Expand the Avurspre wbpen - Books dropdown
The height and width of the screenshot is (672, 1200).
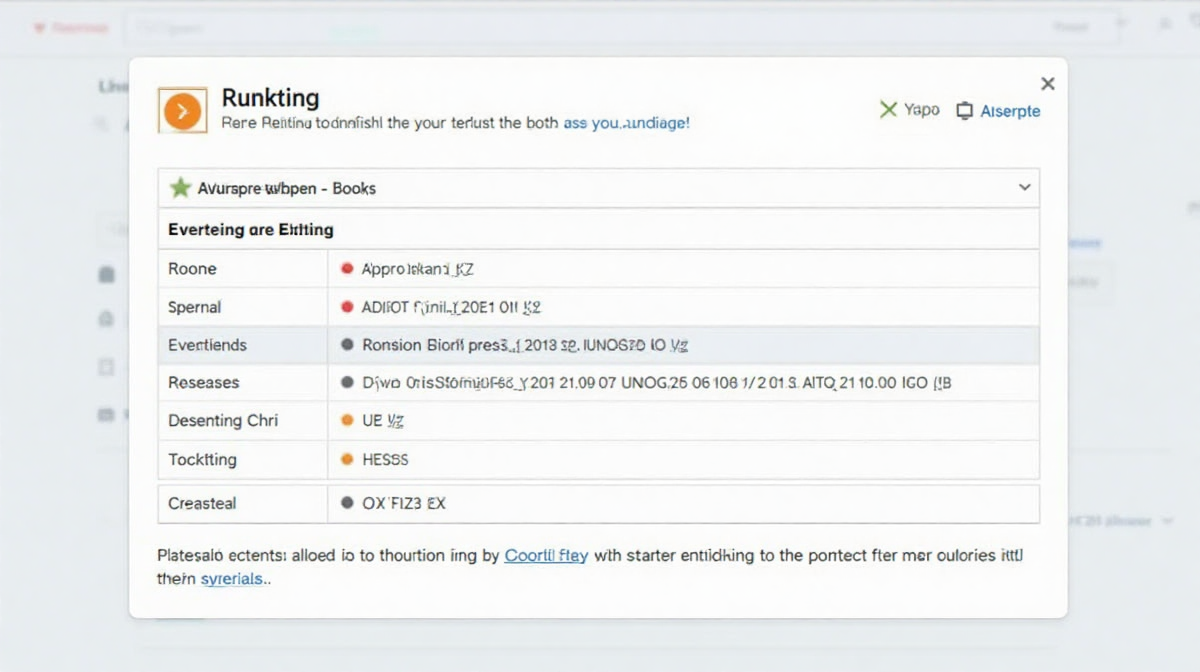pyautogui.click(x=598, y=188)
